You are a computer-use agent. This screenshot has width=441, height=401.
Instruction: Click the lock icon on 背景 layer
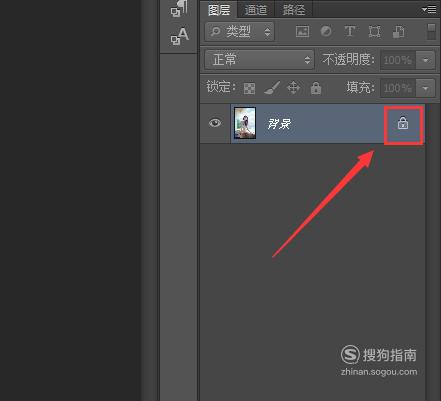click(403, 123)
